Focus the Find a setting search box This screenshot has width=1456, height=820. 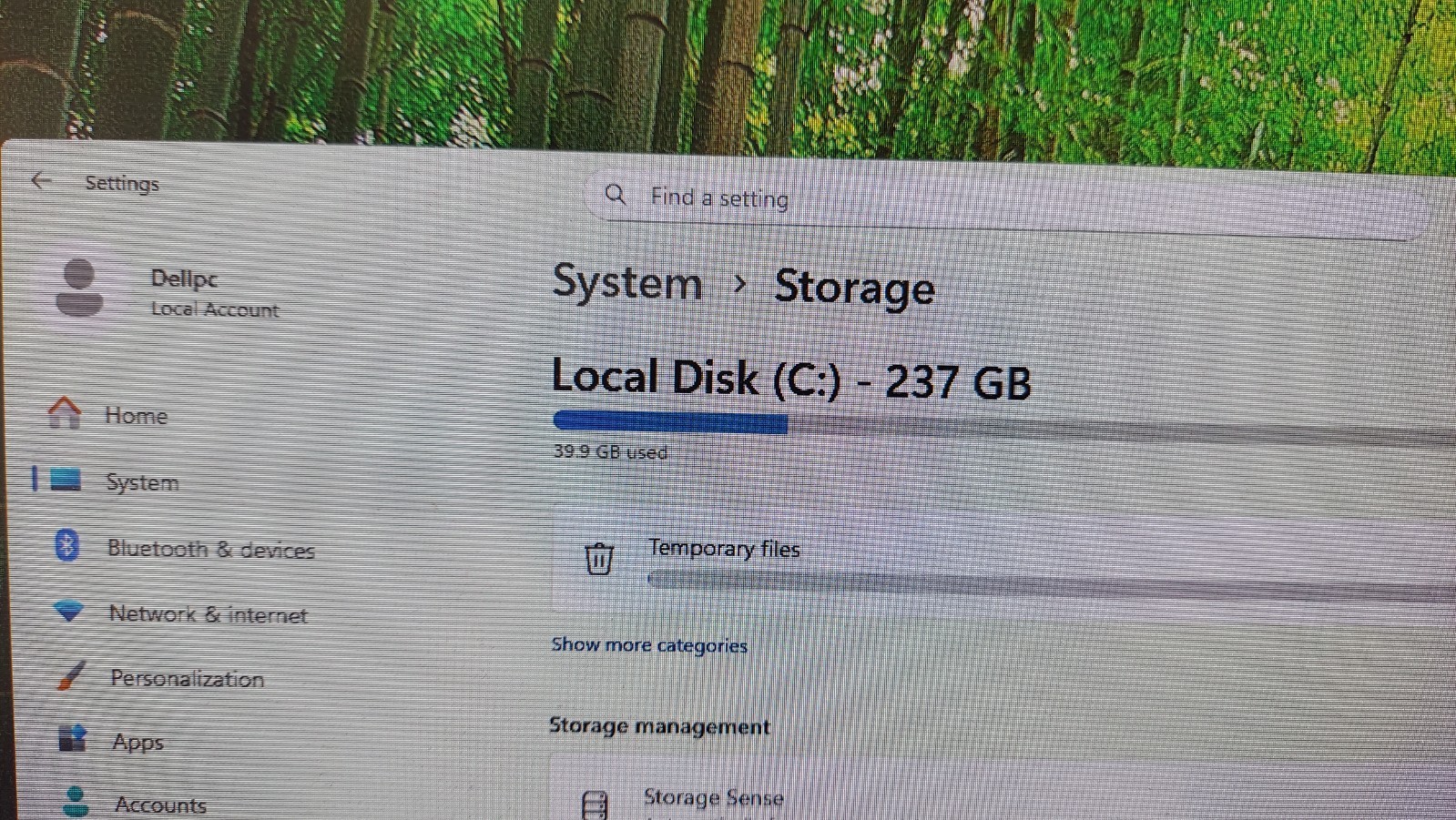click(x=1002, y=200)
